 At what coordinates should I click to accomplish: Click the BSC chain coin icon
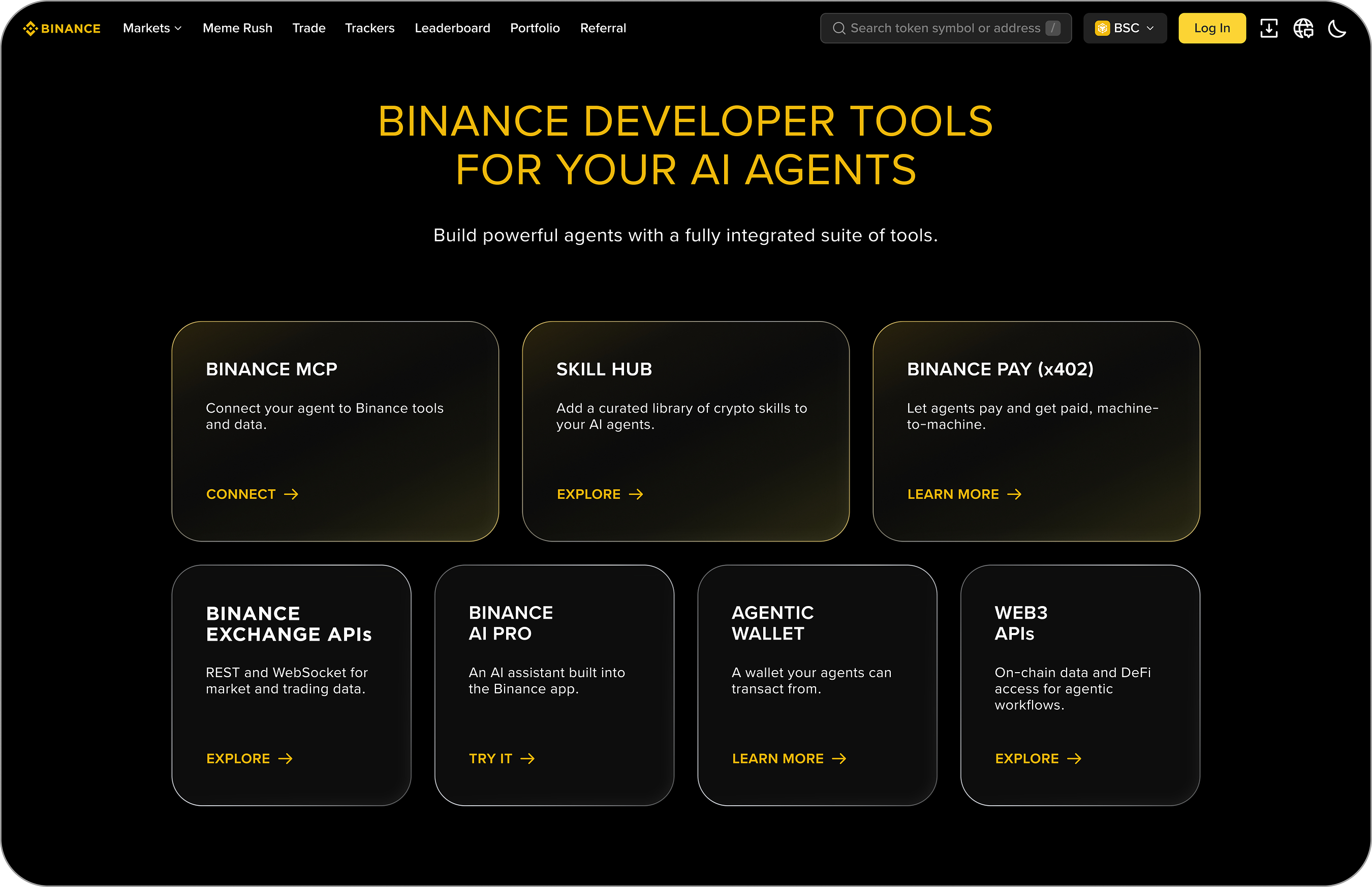click(x=1103, y=28)
